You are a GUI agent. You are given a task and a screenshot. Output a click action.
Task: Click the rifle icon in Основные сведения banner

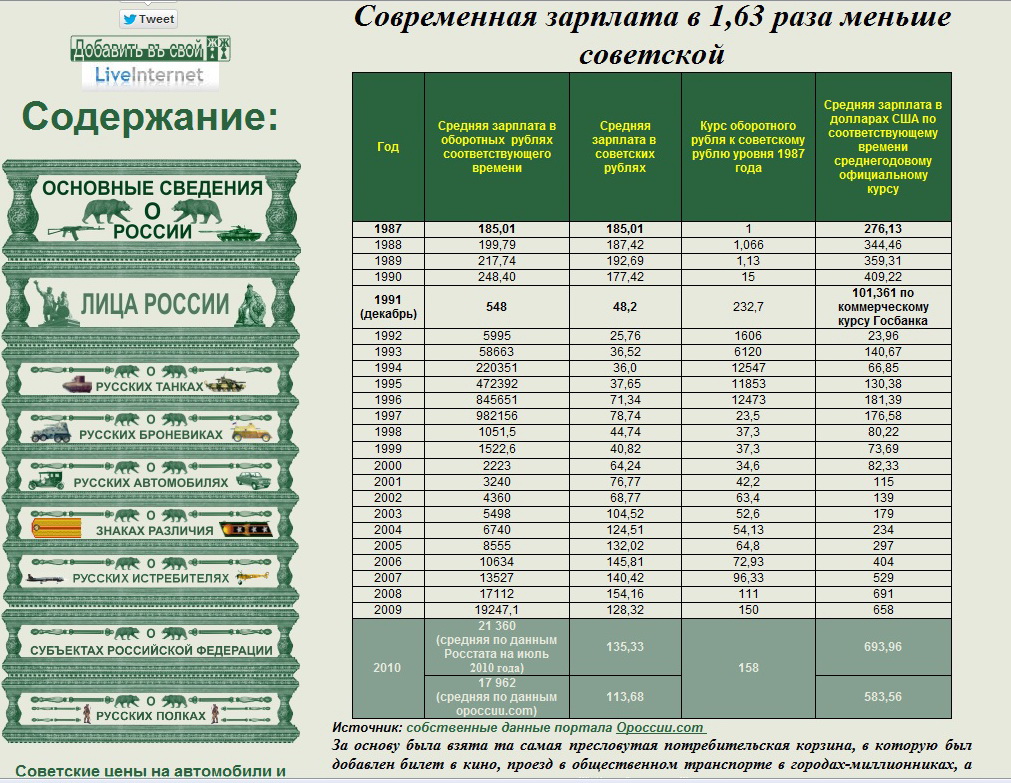[x=74, y=231]
